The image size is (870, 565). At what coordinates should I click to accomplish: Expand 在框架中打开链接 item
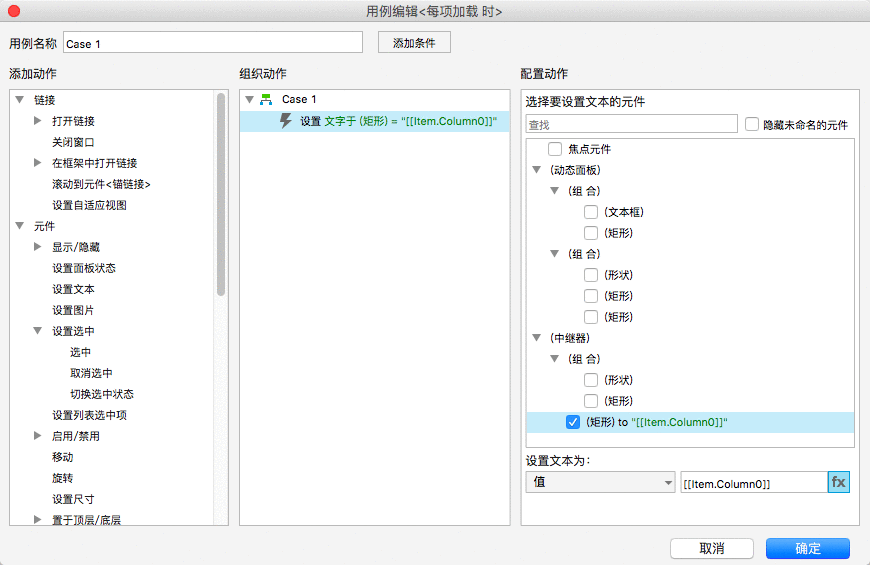click(38, 163)
